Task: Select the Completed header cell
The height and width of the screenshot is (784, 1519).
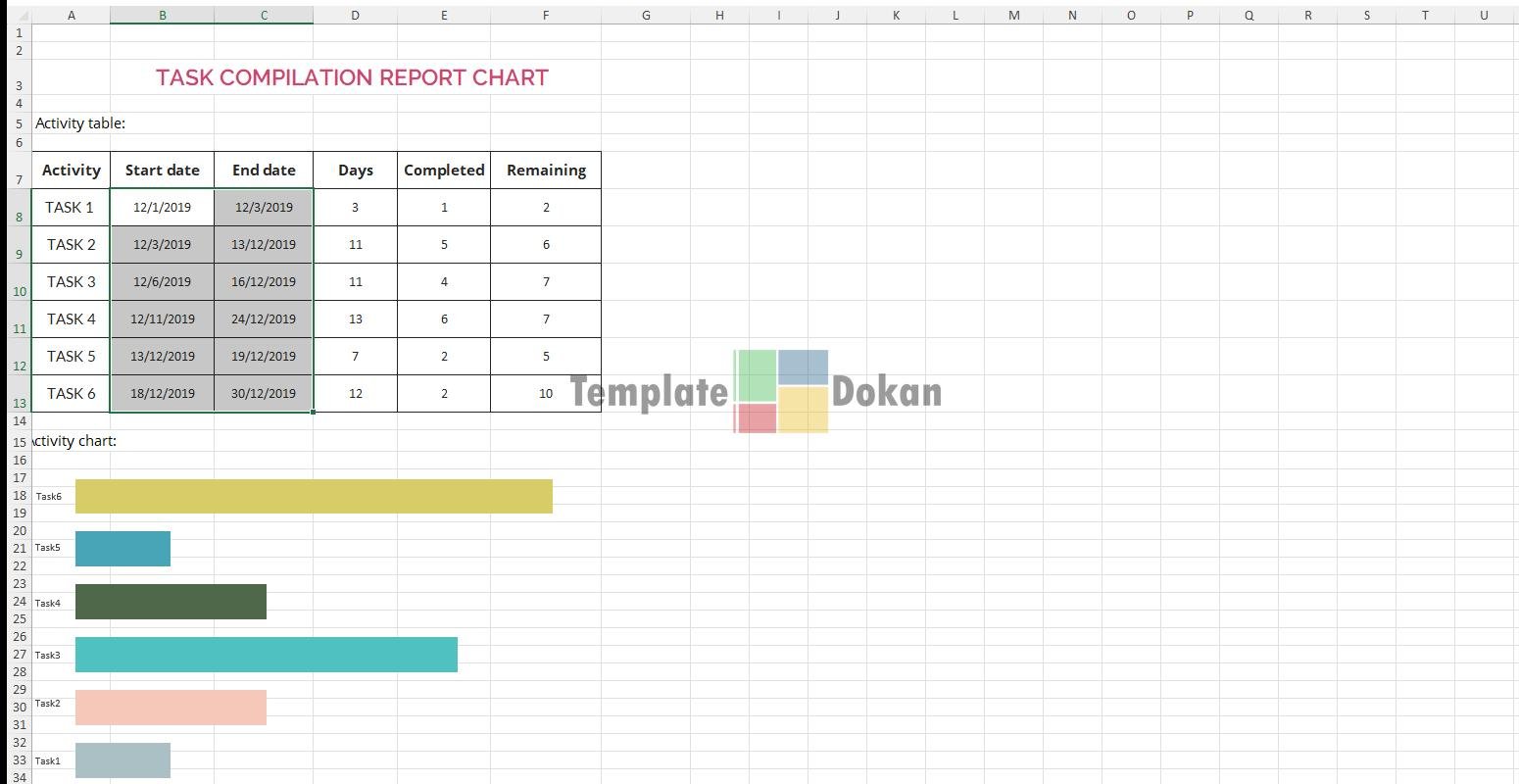Action: tap(444, 171)
